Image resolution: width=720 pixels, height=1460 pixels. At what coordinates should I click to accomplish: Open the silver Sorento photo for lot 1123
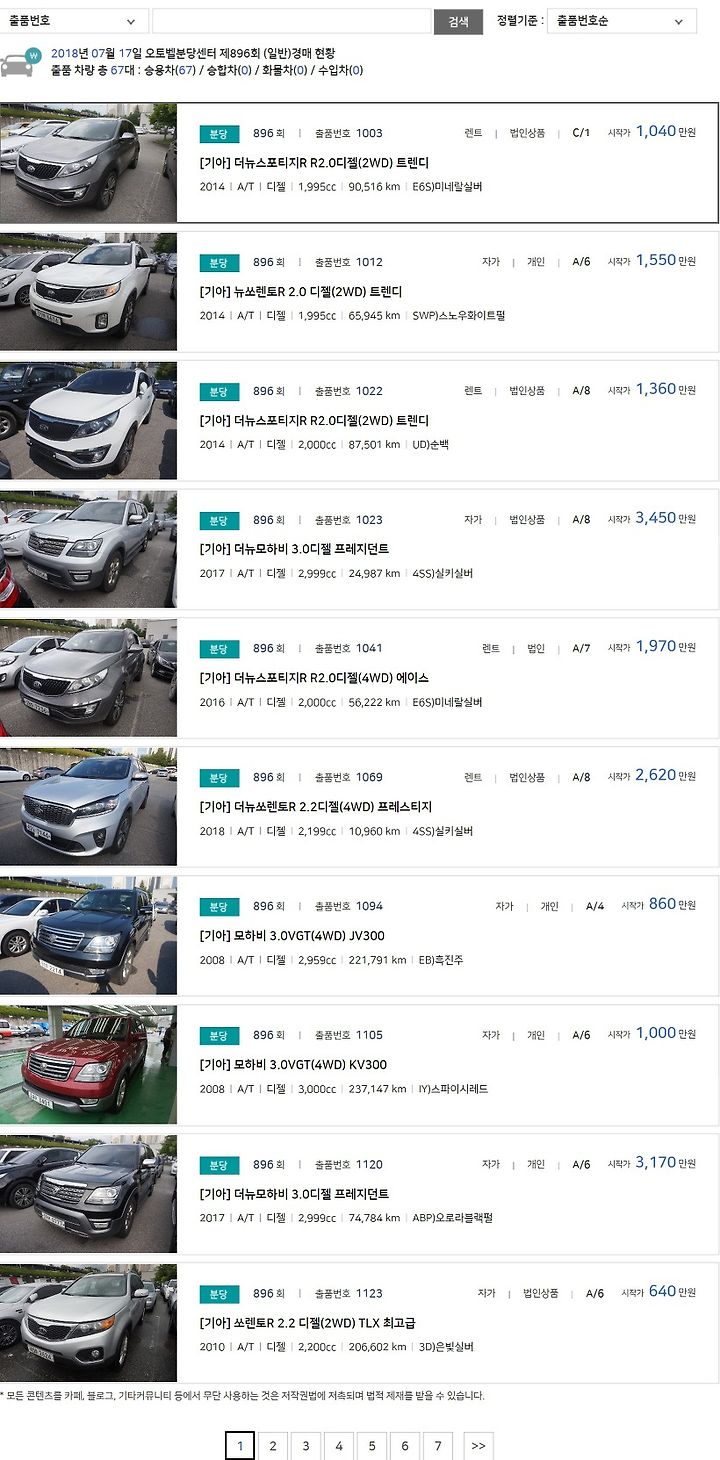pyautogui.click(x=88, y=1322)
